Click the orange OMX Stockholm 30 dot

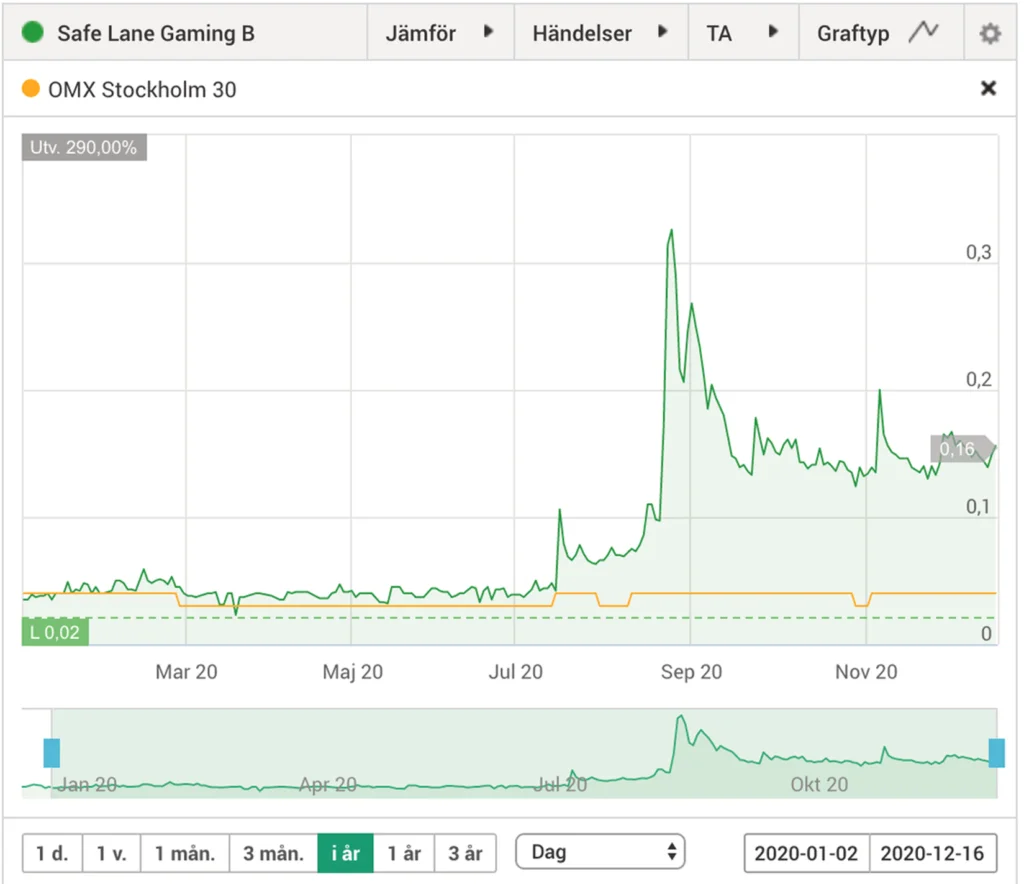point(31,88)
